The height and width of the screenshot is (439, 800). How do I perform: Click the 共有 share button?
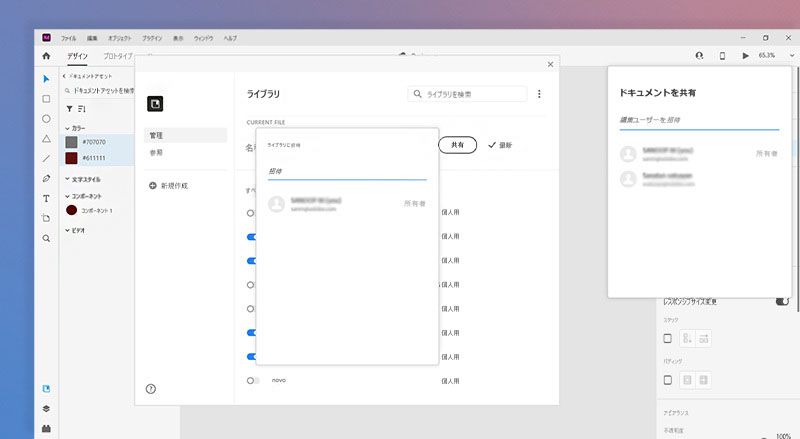pyautogui.click(x=458, y=145)
